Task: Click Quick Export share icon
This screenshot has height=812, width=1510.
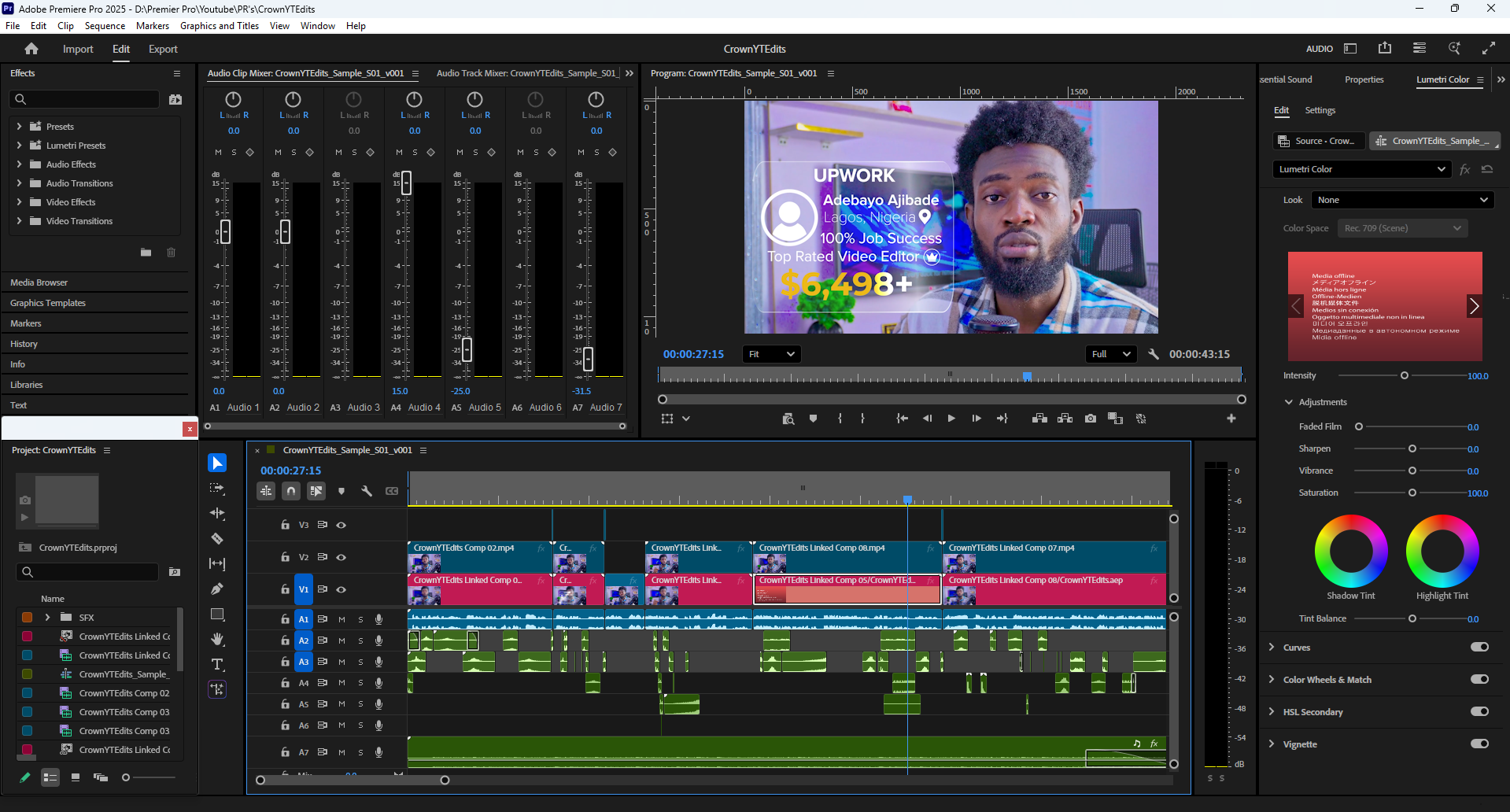Action: 1385,48
